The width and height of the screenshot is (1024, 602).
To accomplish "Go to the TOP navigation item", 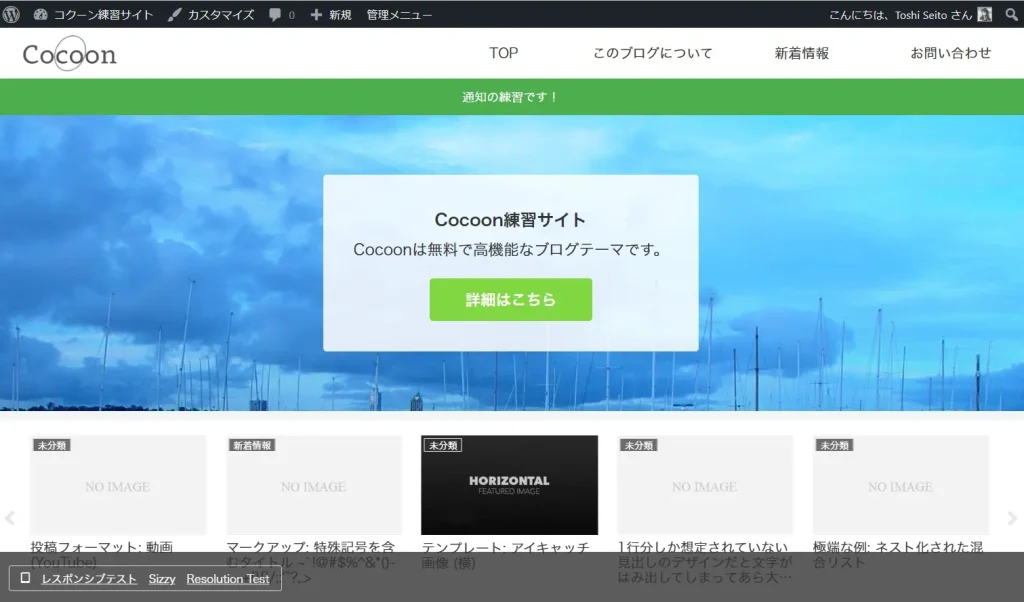I will click(x=504, y=53).
